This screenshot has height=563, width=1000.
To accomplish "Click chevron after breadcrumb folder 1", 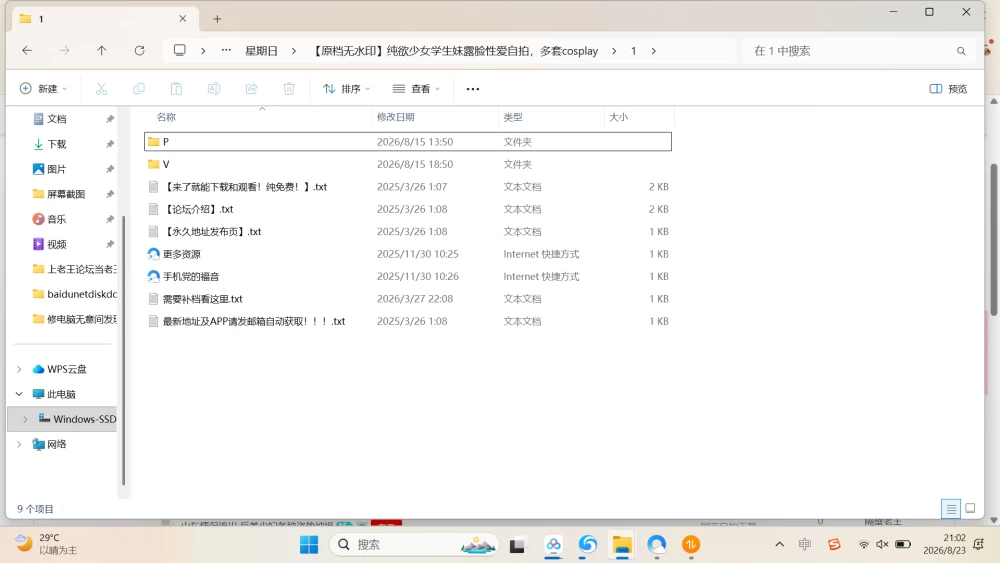I will click(x=654, y=51).
